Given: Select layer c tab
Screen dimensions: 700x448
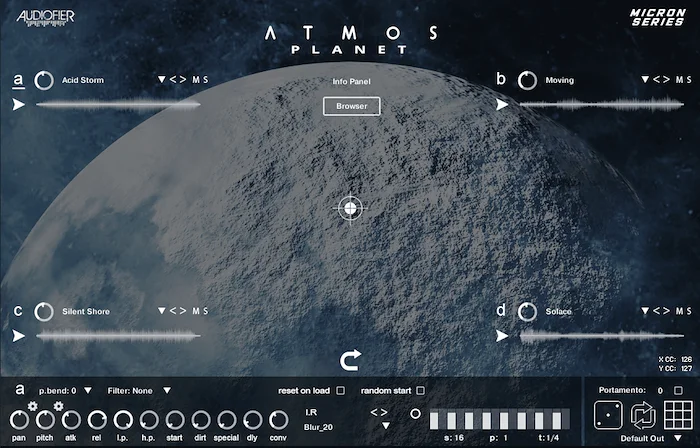Looking at the screenshot, I should pyautogui.click(x=18, y=311).
